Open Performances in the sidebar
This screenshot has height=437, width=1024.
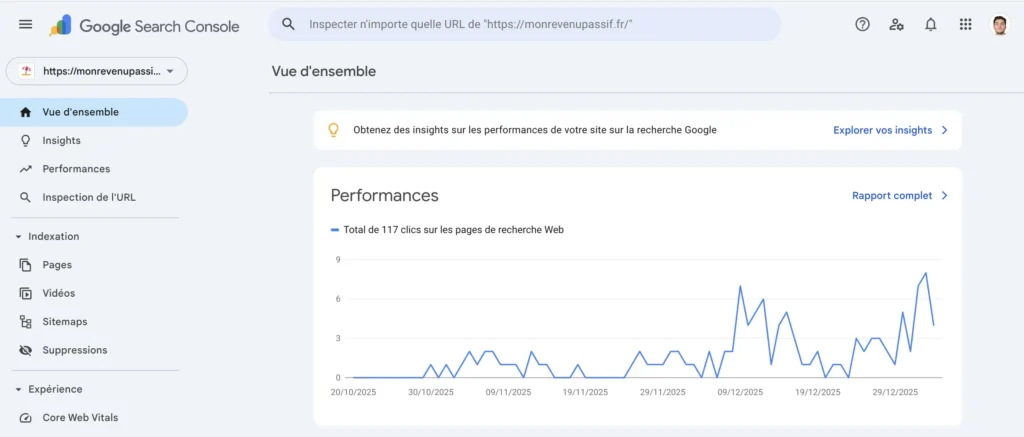pos(76,169)
